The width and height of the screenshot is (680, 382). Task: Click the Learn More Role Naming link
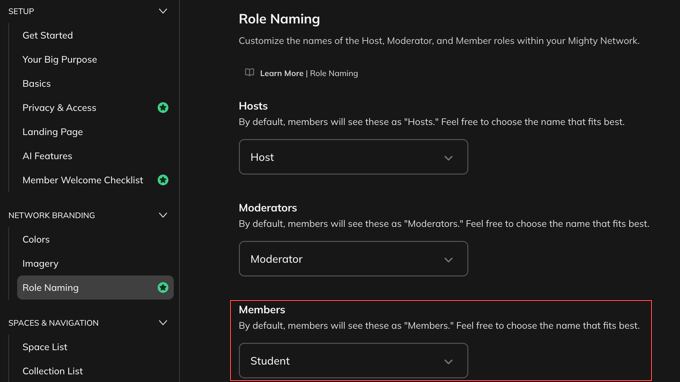point(309,73)
